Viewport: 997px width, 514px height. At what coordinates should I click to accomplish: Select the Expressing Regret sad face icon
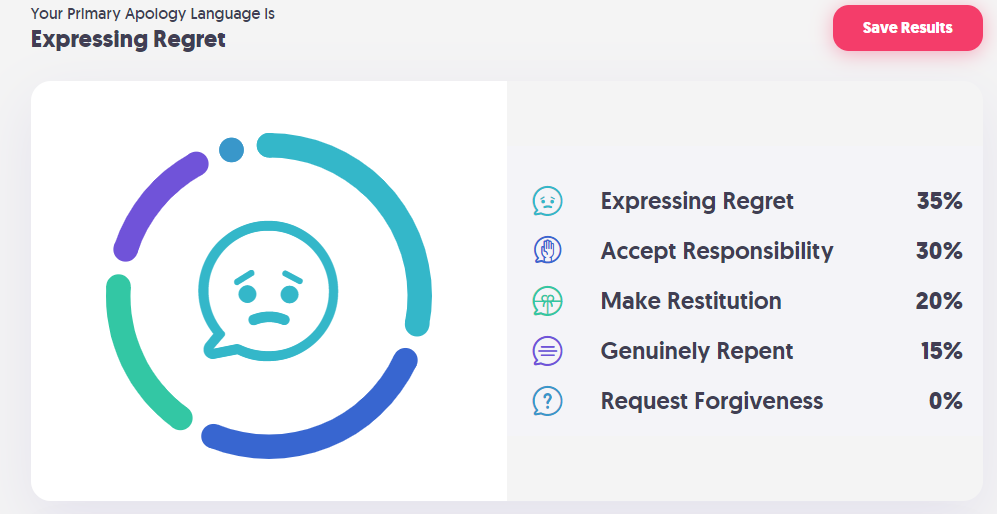547,201
